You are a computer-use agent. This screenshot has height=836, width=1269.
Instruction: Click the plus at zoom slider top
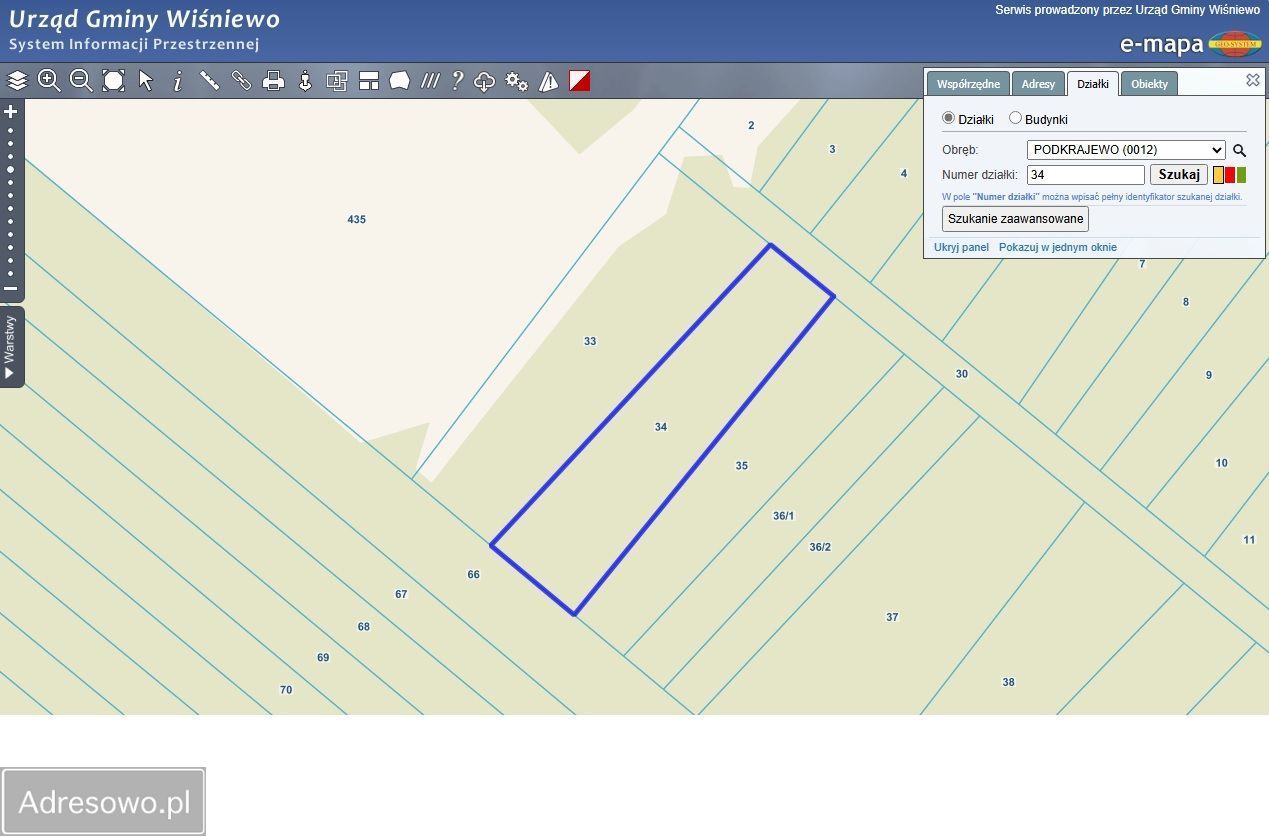coord(11,111)
